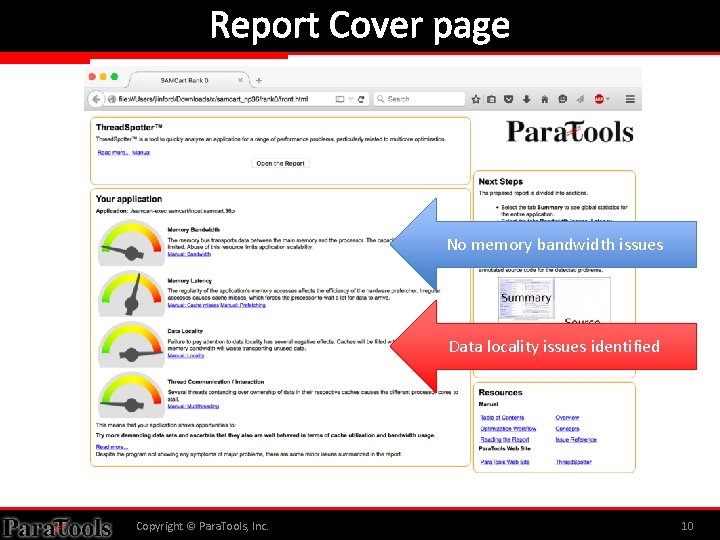Open the Issue Reference link
The image size is (720, 540).
point(576,439)
